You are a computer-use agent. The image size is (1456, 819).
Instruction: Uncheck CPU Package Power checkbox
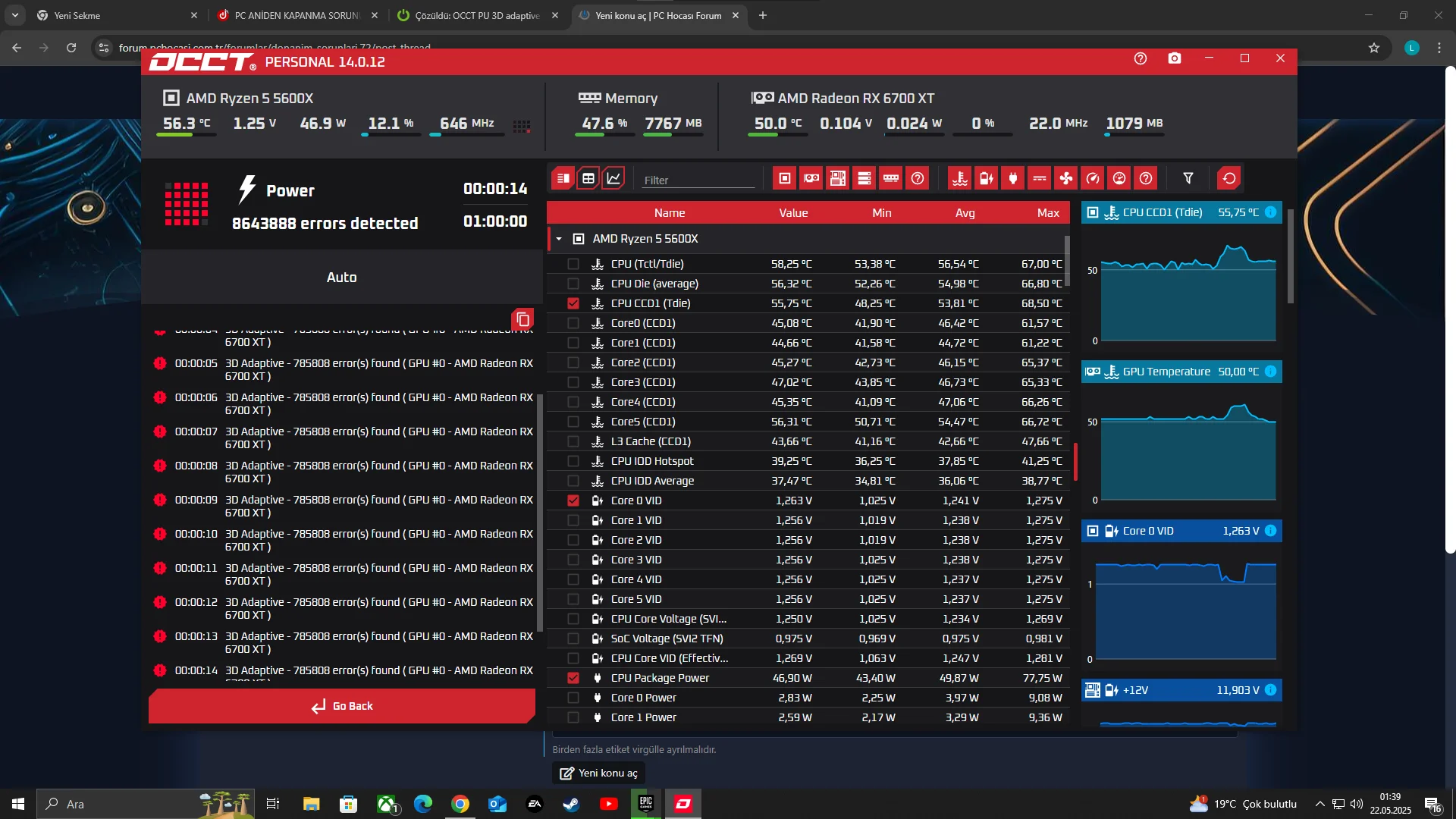[573, 678]
